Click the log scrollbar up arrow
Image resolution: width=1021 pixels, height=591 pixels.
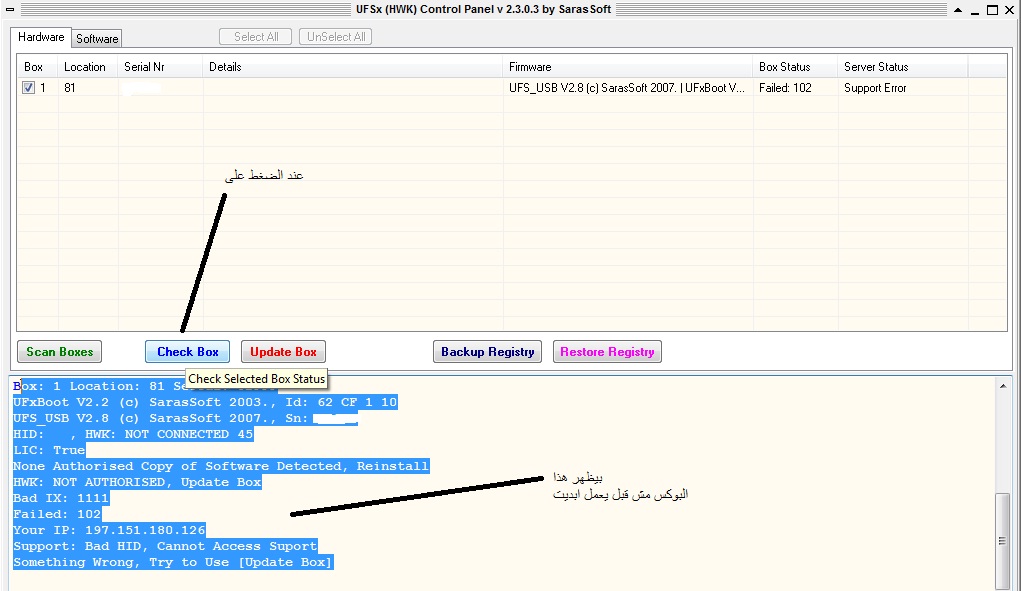[x=1003, y=386]
